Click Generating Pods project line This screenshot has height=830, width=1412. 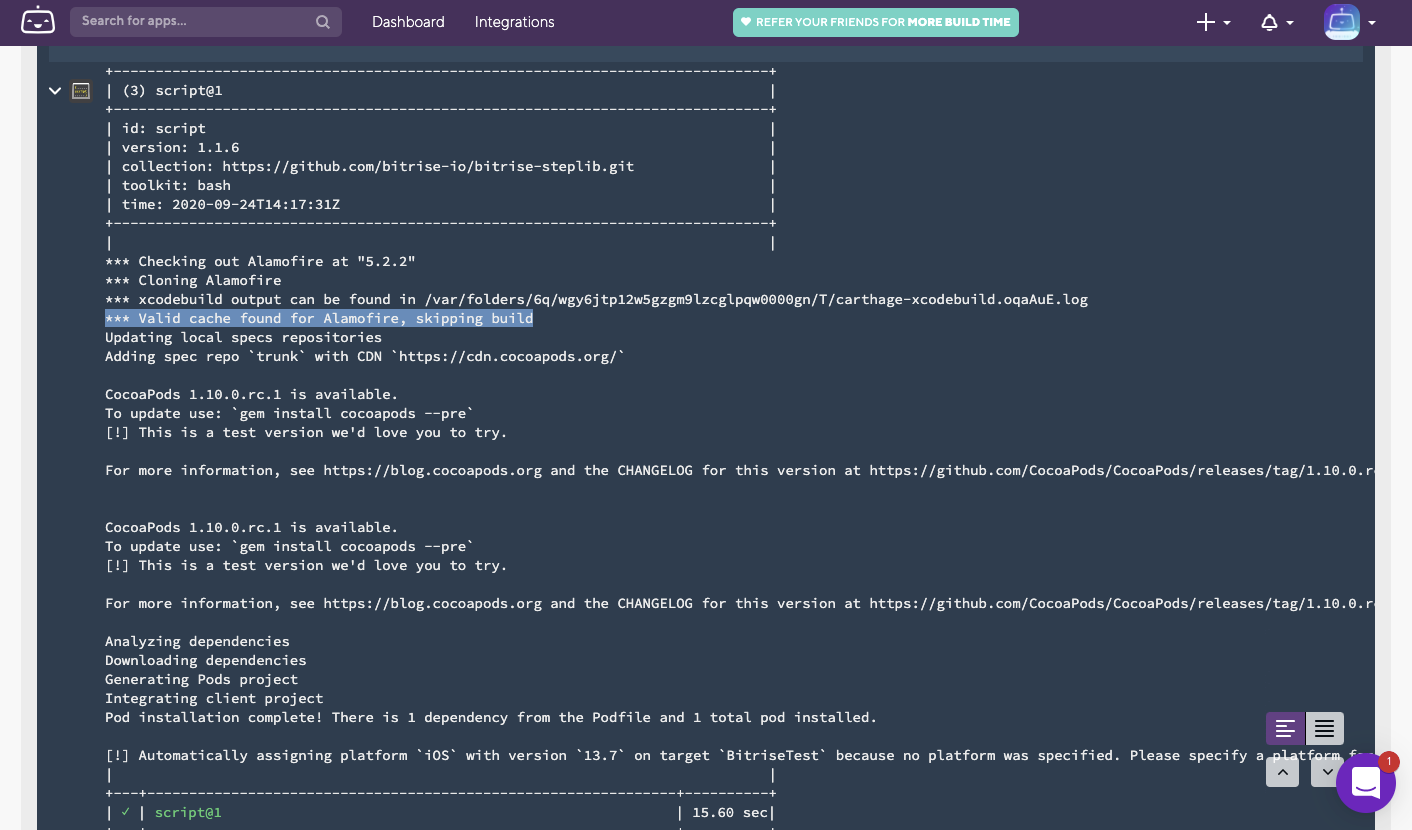[201, 680]
